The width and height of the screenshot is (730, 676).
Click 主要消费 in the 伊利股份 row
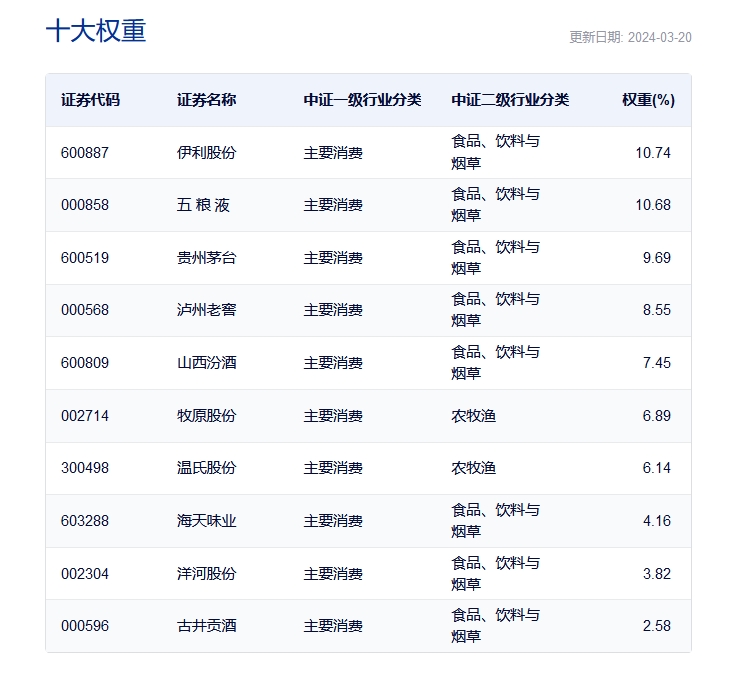(333, 153)
